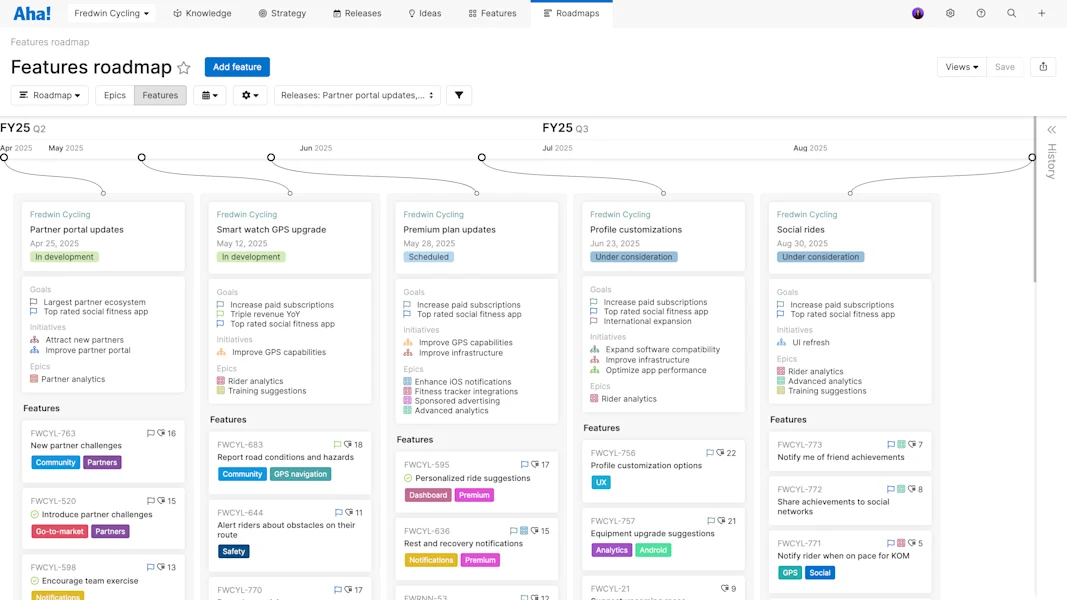Viewport: 1067px width, 600px height.
Task: Click flag icon on FWCYL-644
Action: click(x=338, y=513)
